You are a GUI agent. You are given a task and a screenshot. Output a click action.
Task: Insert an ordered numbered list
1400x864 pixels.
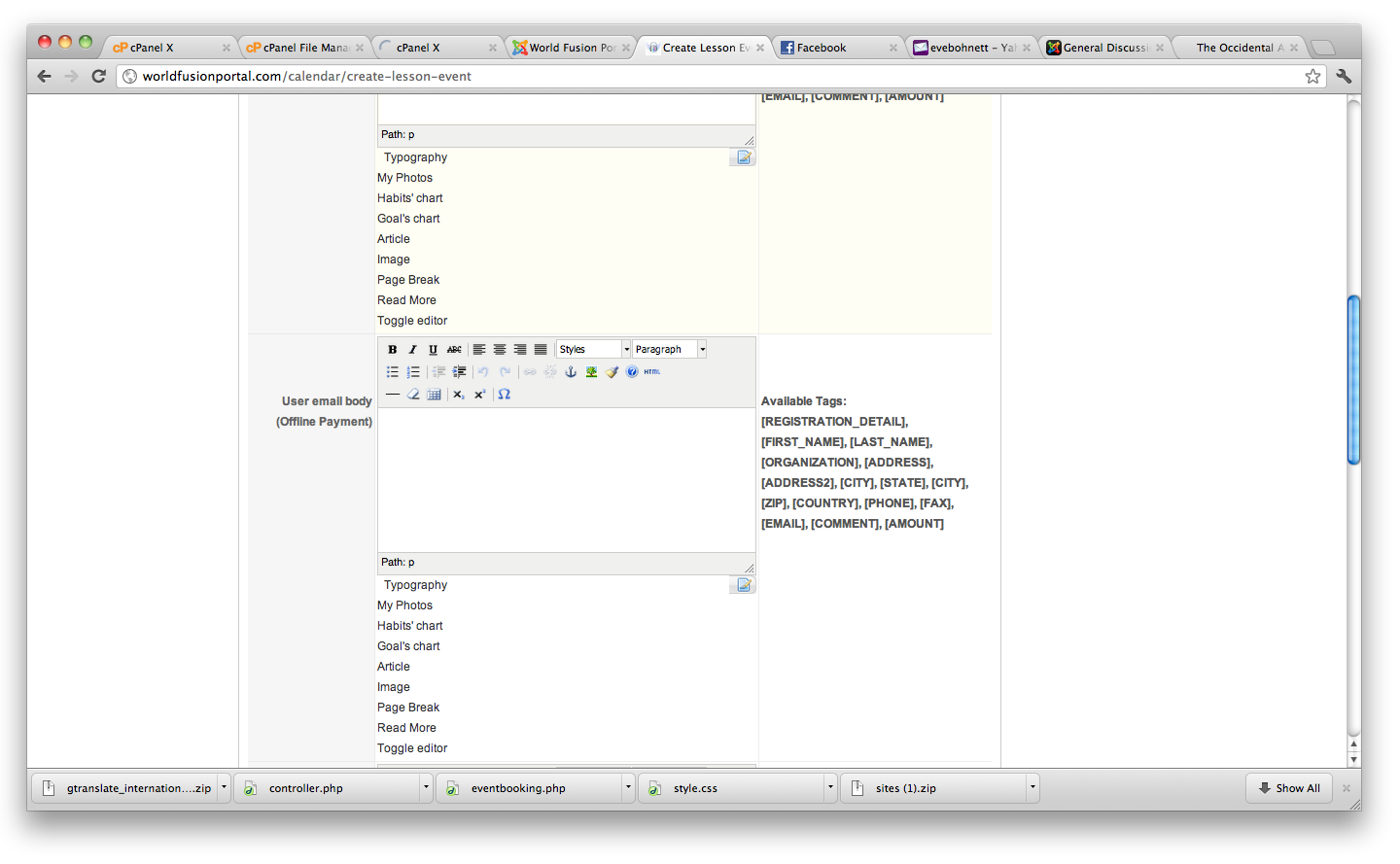(x=412, y=371)
